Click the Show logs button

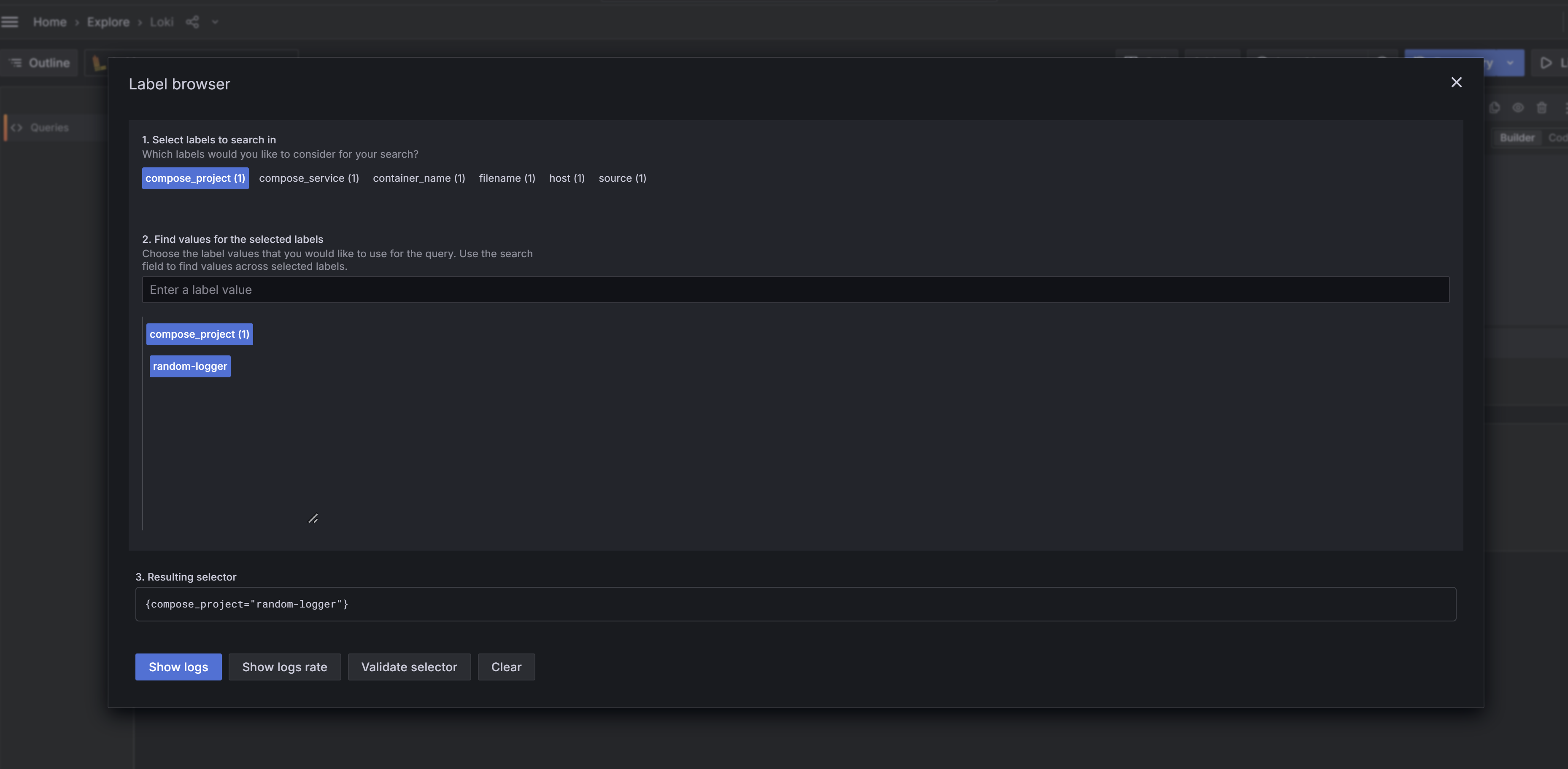click(x=178, y=667)
